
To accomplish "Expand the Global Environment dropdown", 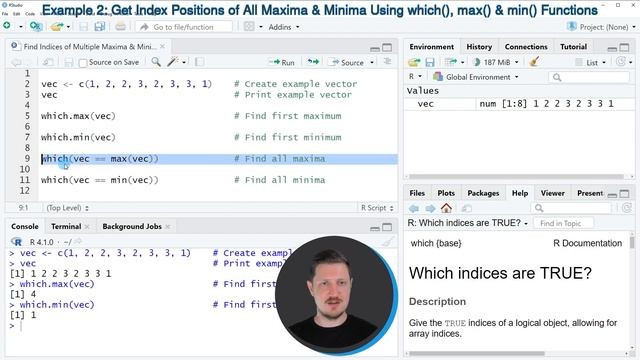I will pos(476,77).
